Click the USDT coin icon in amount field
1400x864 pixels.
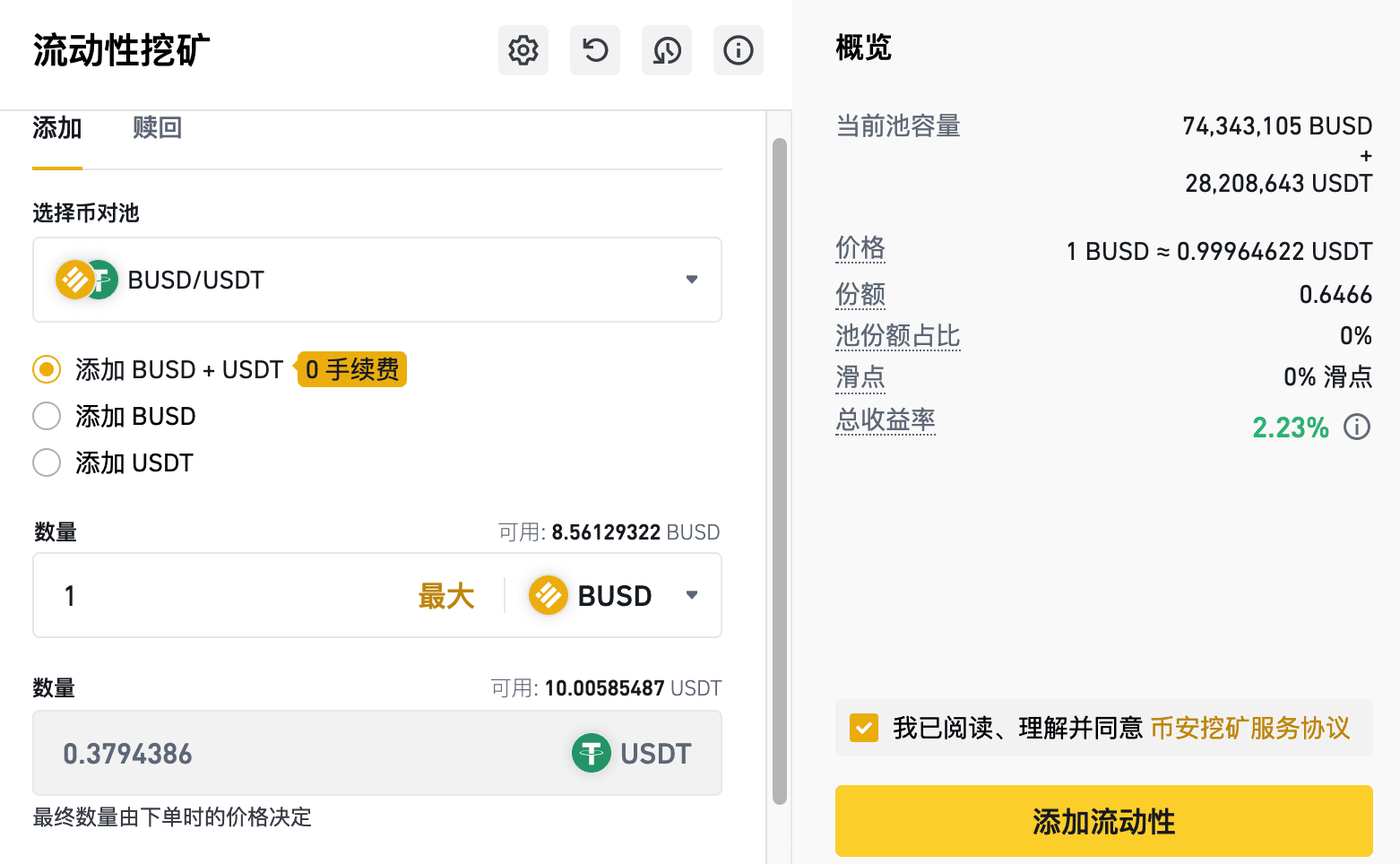[592, 753]
